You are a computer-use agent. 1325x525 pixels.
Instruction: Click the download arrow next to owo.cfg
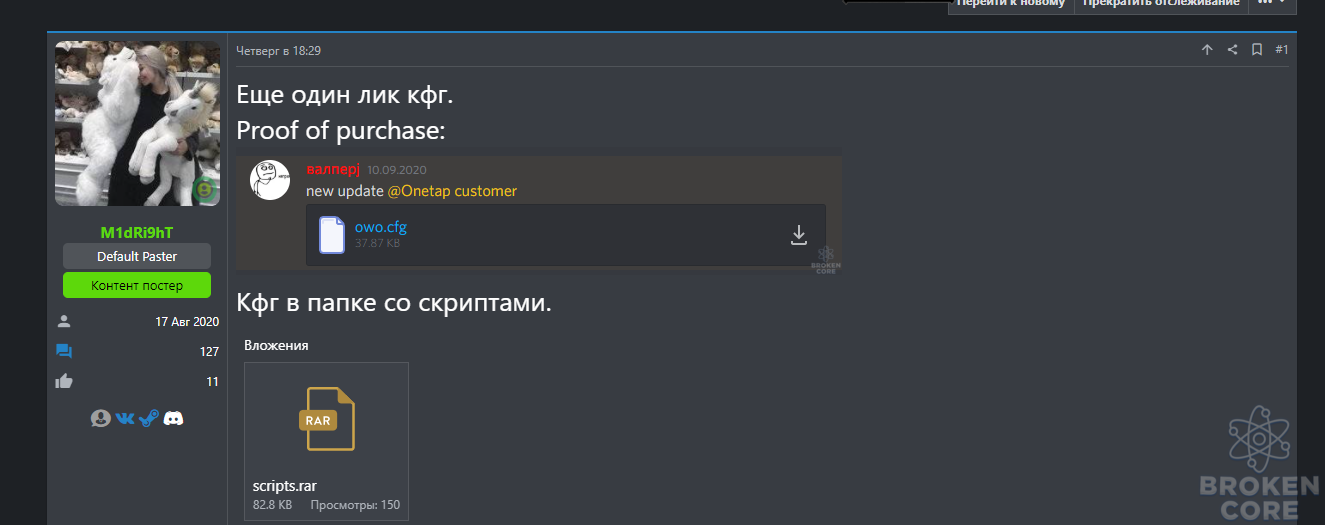click(799, 235)
